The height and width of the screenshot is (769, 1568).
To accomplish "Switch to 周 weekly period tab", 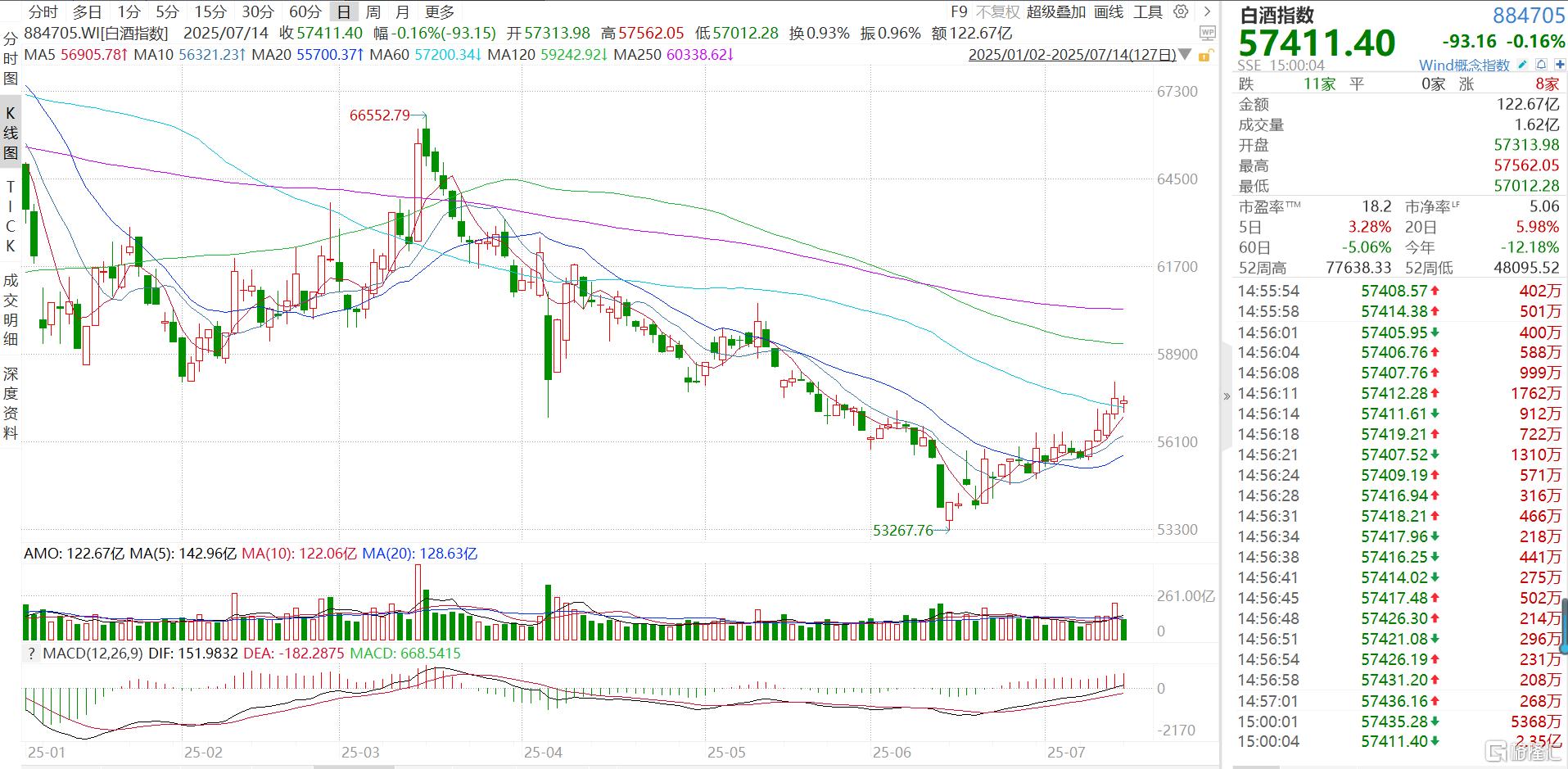I will tap(373, 11).
